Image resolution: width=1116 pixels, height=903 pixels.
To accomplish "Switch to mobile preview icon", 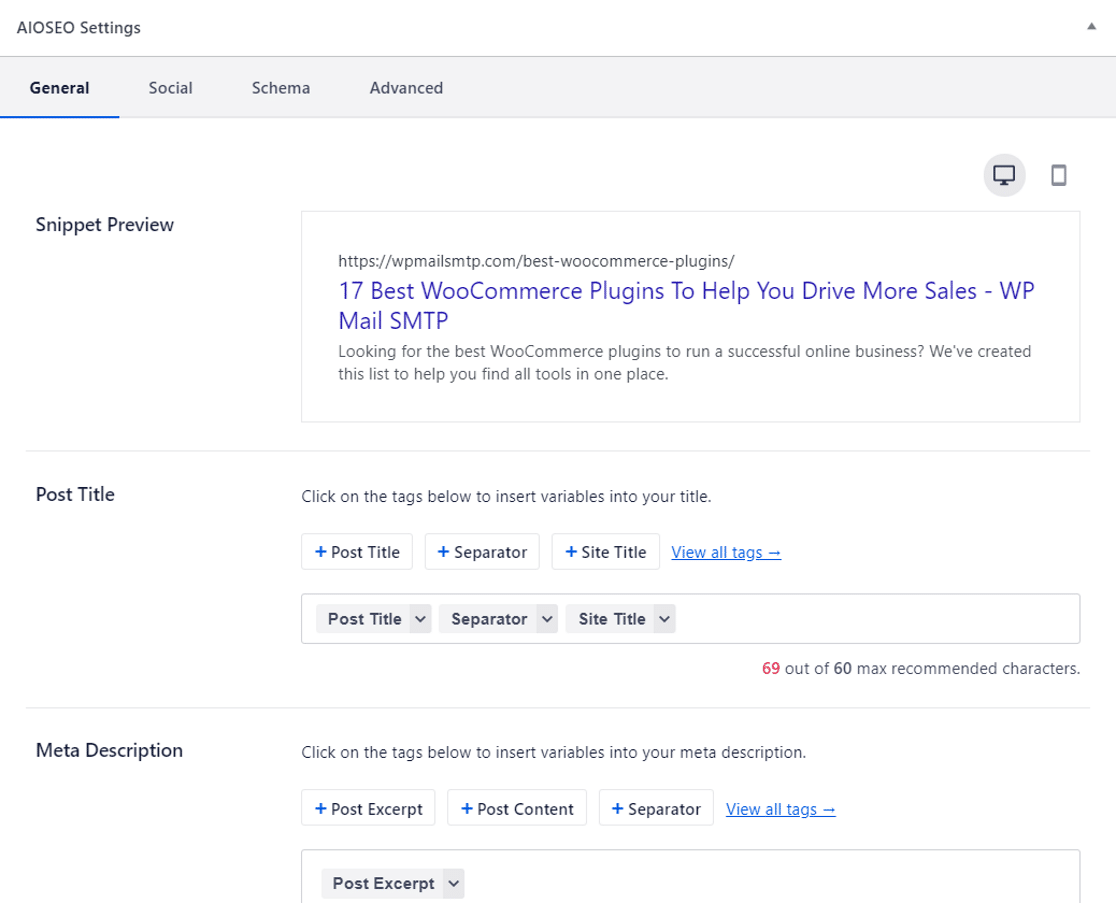I will 1058,176.
